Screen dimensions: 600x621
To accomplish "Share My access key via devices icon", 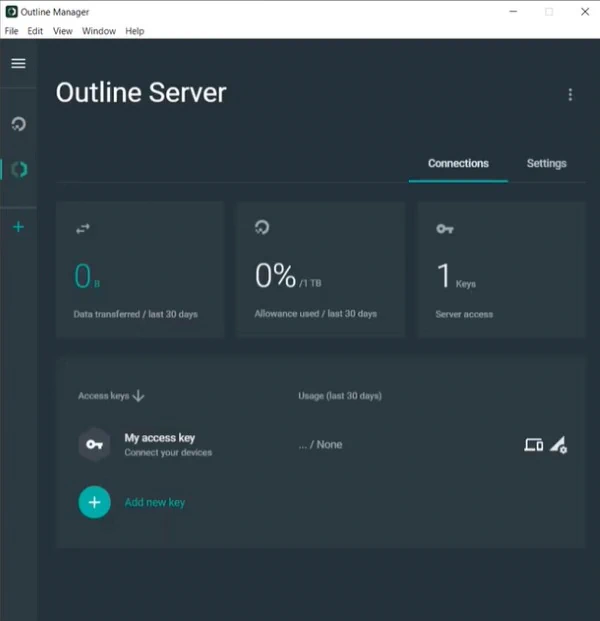I will coord(533,445).
